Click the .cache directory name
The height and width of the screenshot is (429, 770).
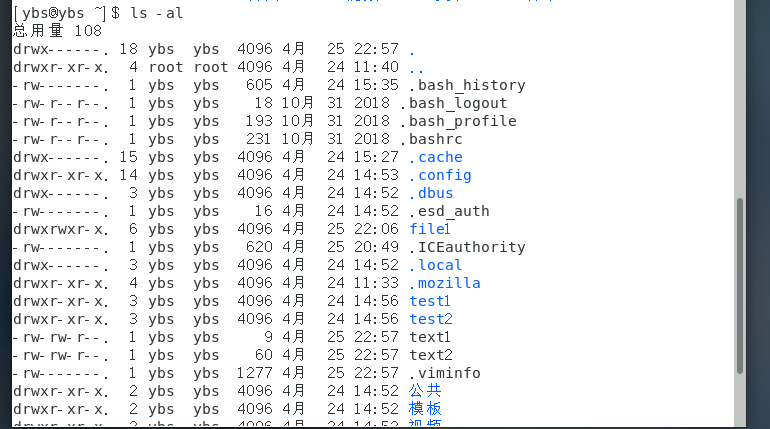pos(435,157)
